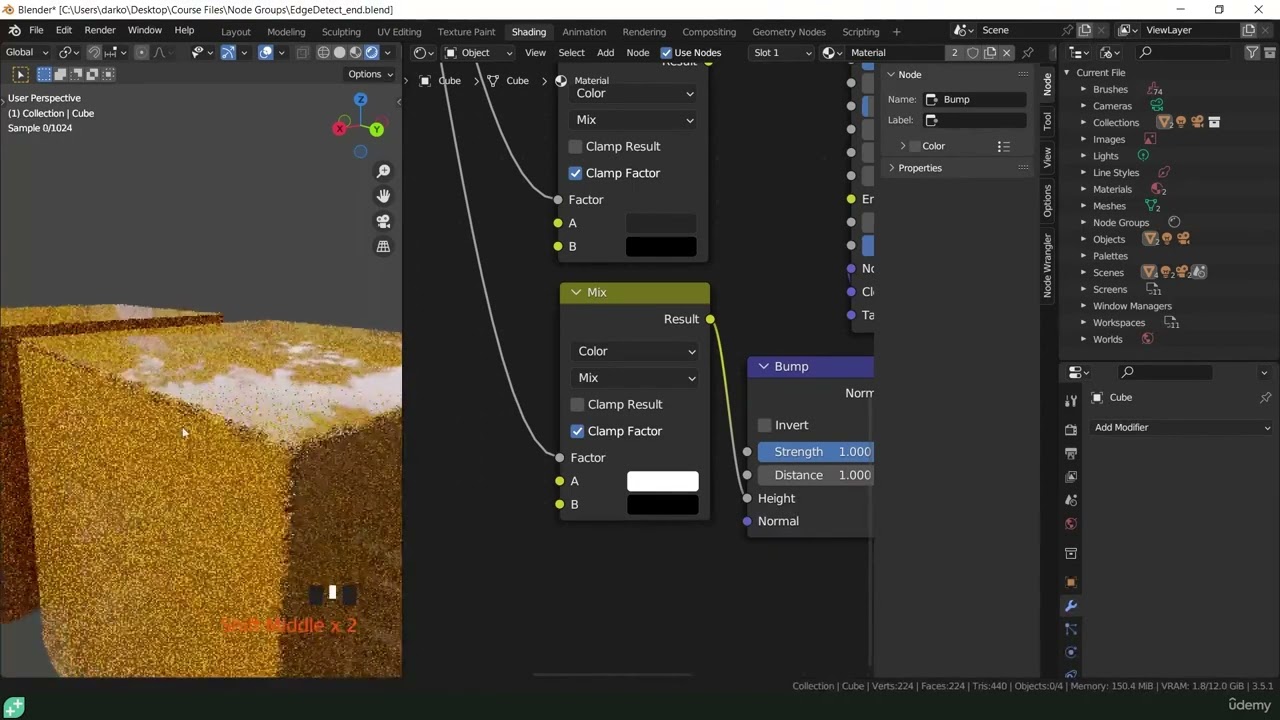Click the Node Name field showing Bump
1280x720 pixels.
[975, 99]
